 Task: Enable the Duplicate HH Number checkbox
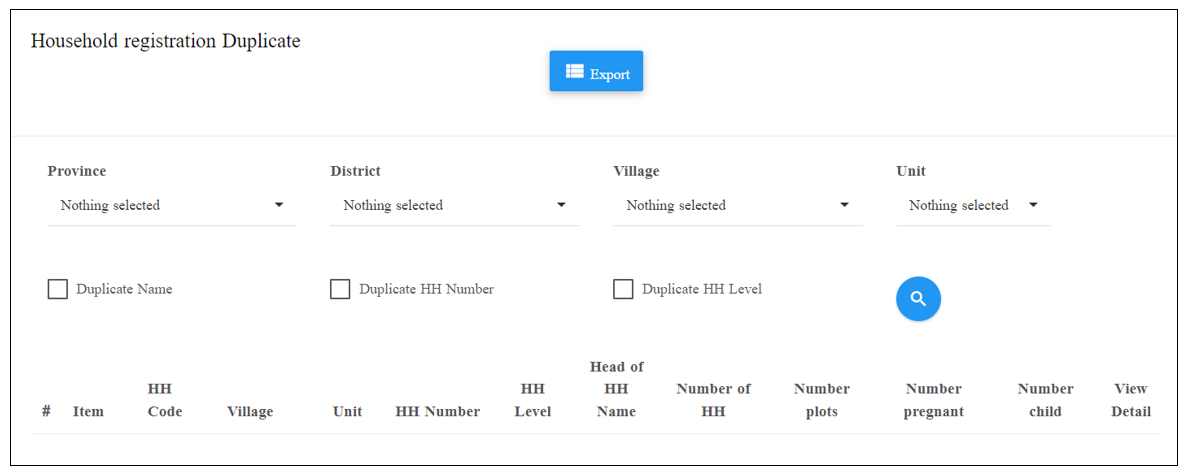[x=340, y=289]
